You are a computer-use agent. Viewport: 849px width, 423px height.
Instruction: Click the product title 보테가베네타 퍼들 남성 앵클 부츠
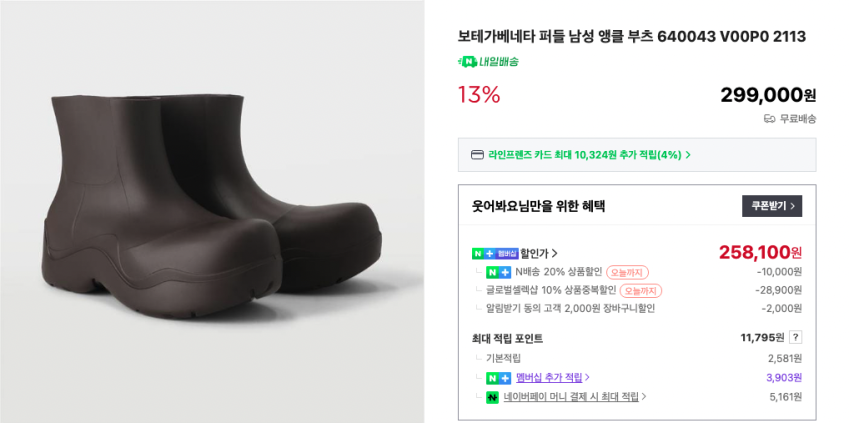coord(631,36)
